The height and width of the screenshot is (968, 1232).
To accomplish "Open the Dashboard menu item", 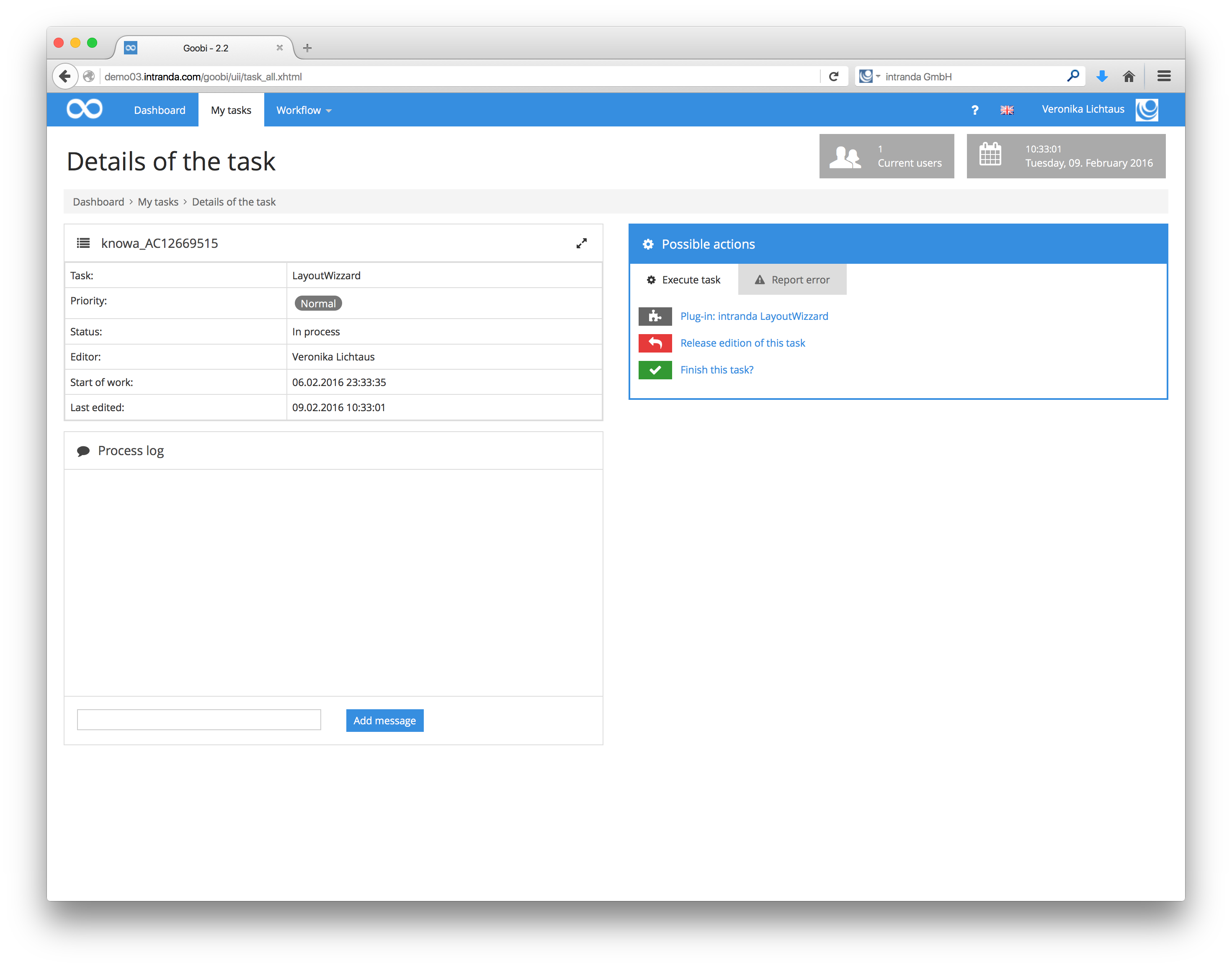I will tap(159, 110).
